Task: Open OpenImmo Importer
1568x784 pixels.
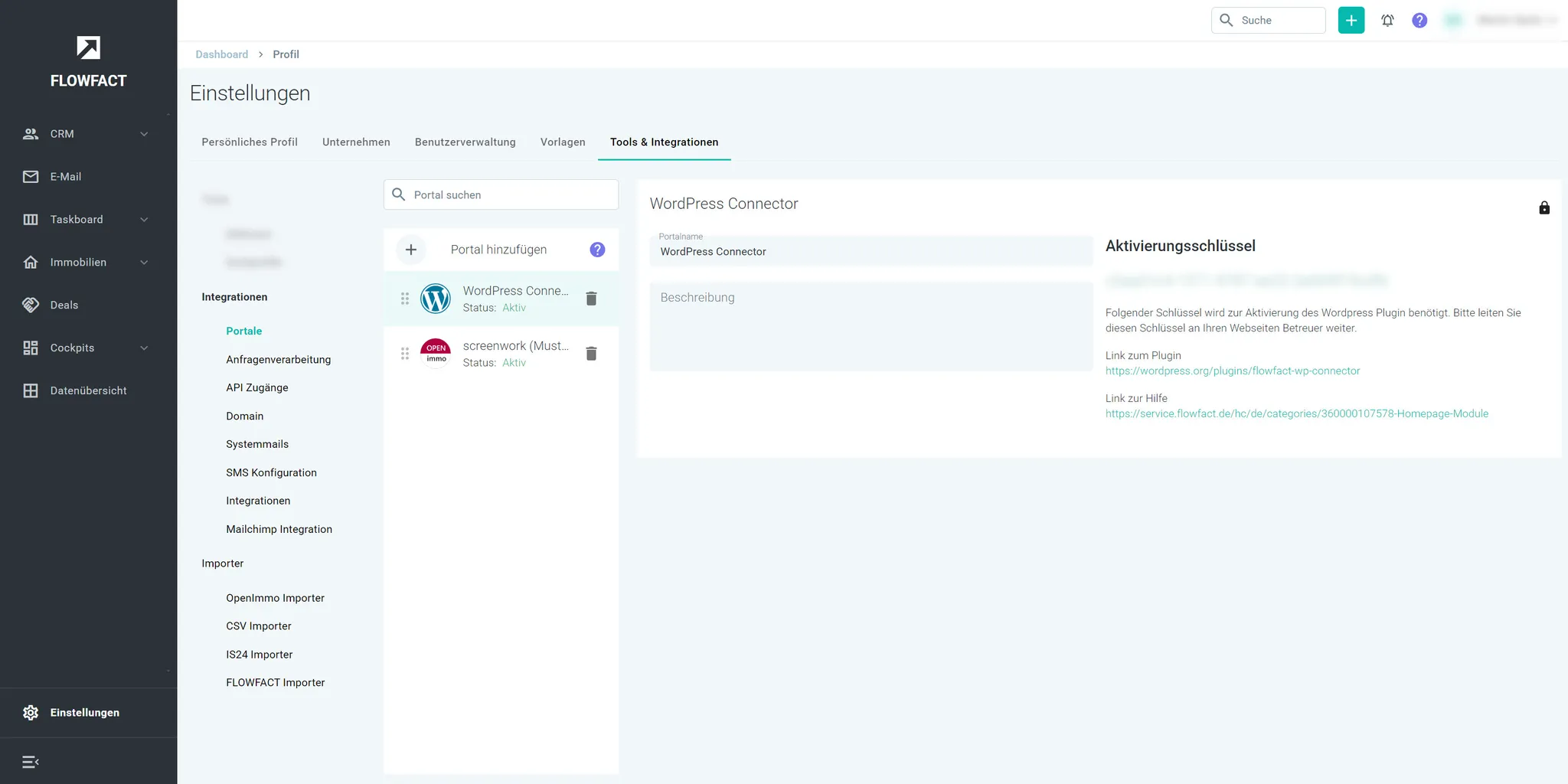Action: [276, 598]
